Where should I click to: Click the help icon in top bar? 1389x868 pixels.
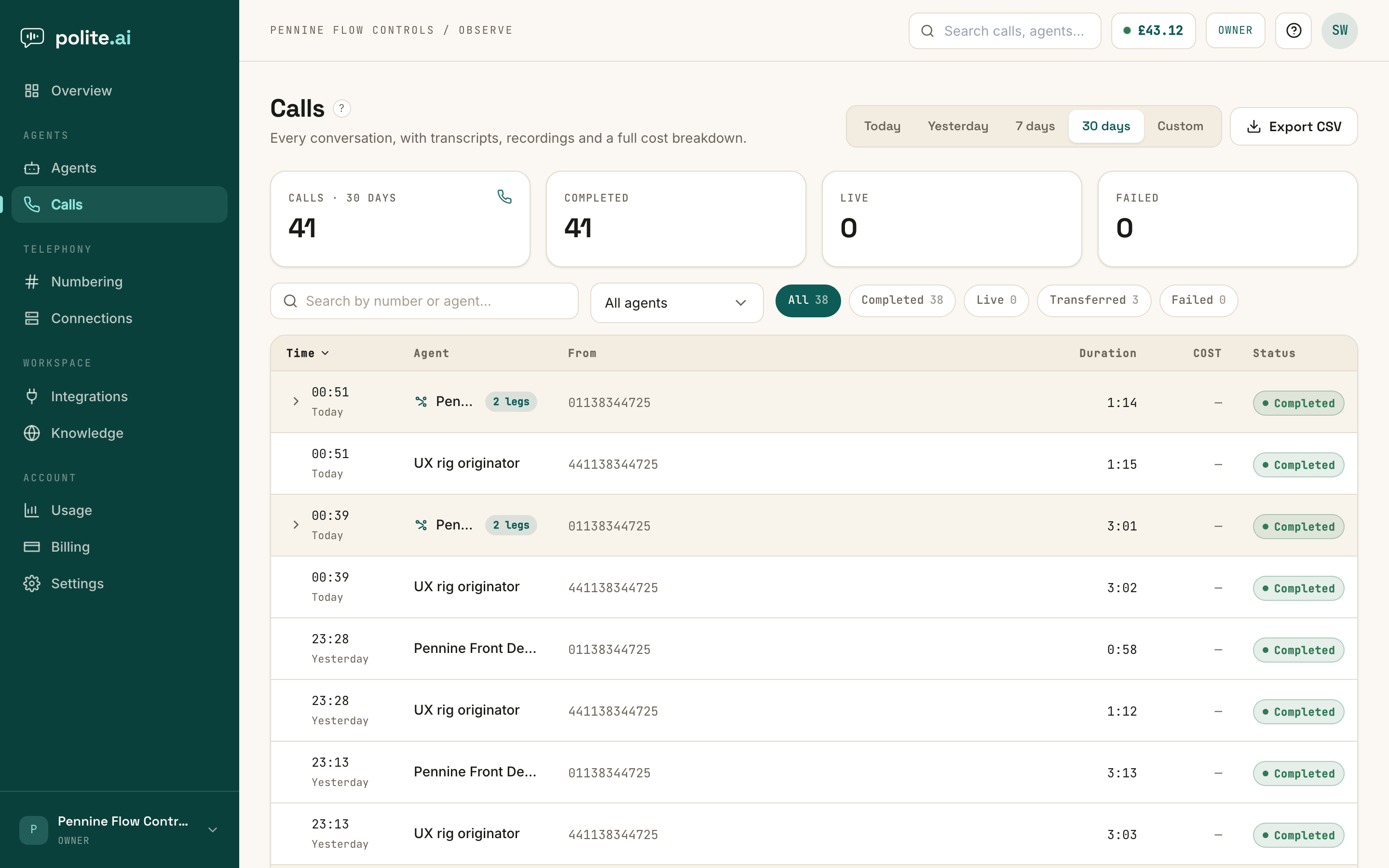pos(1293,30)
